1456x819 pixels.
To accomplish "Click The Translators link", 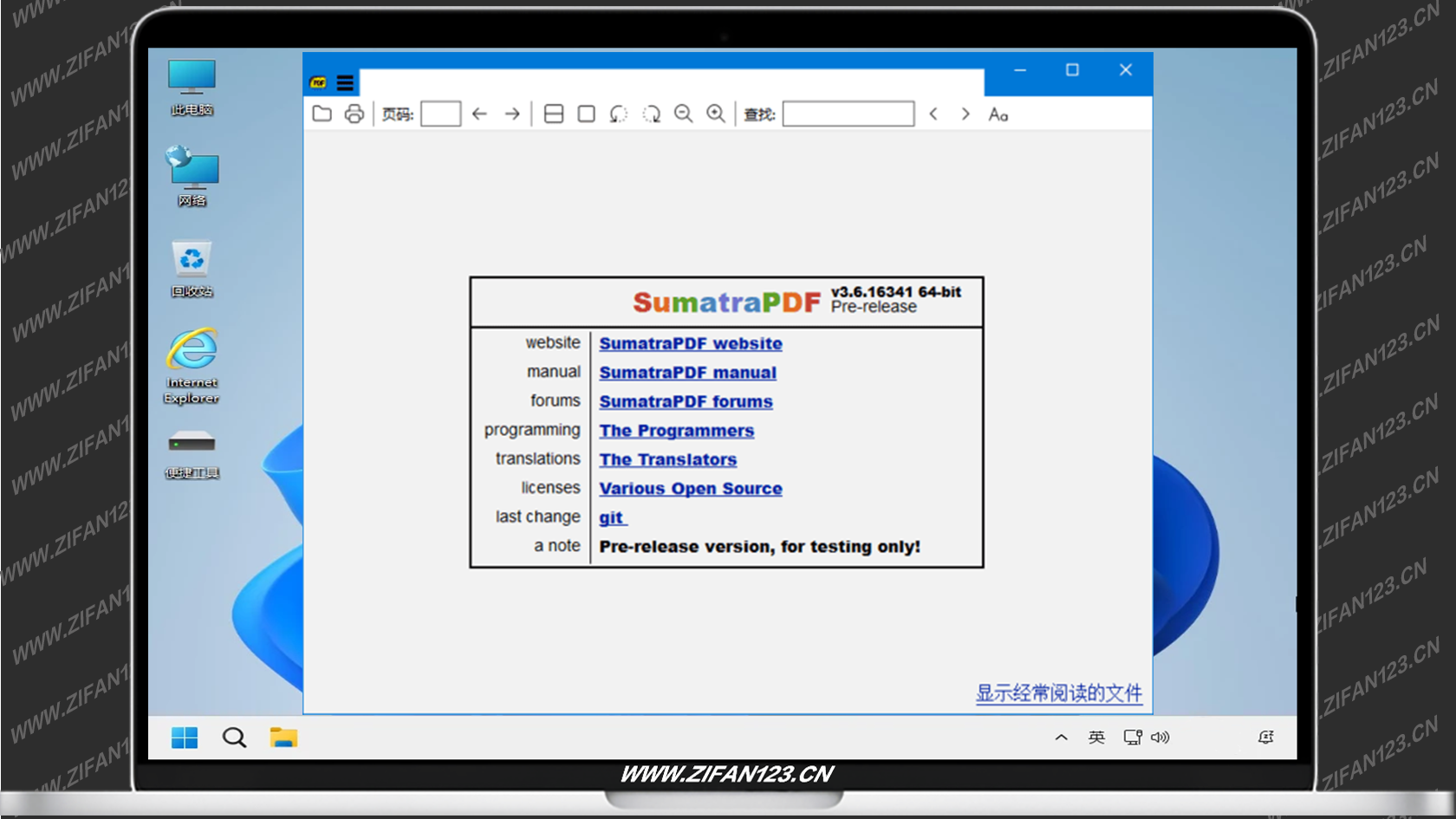I will (x=668, y=460).
